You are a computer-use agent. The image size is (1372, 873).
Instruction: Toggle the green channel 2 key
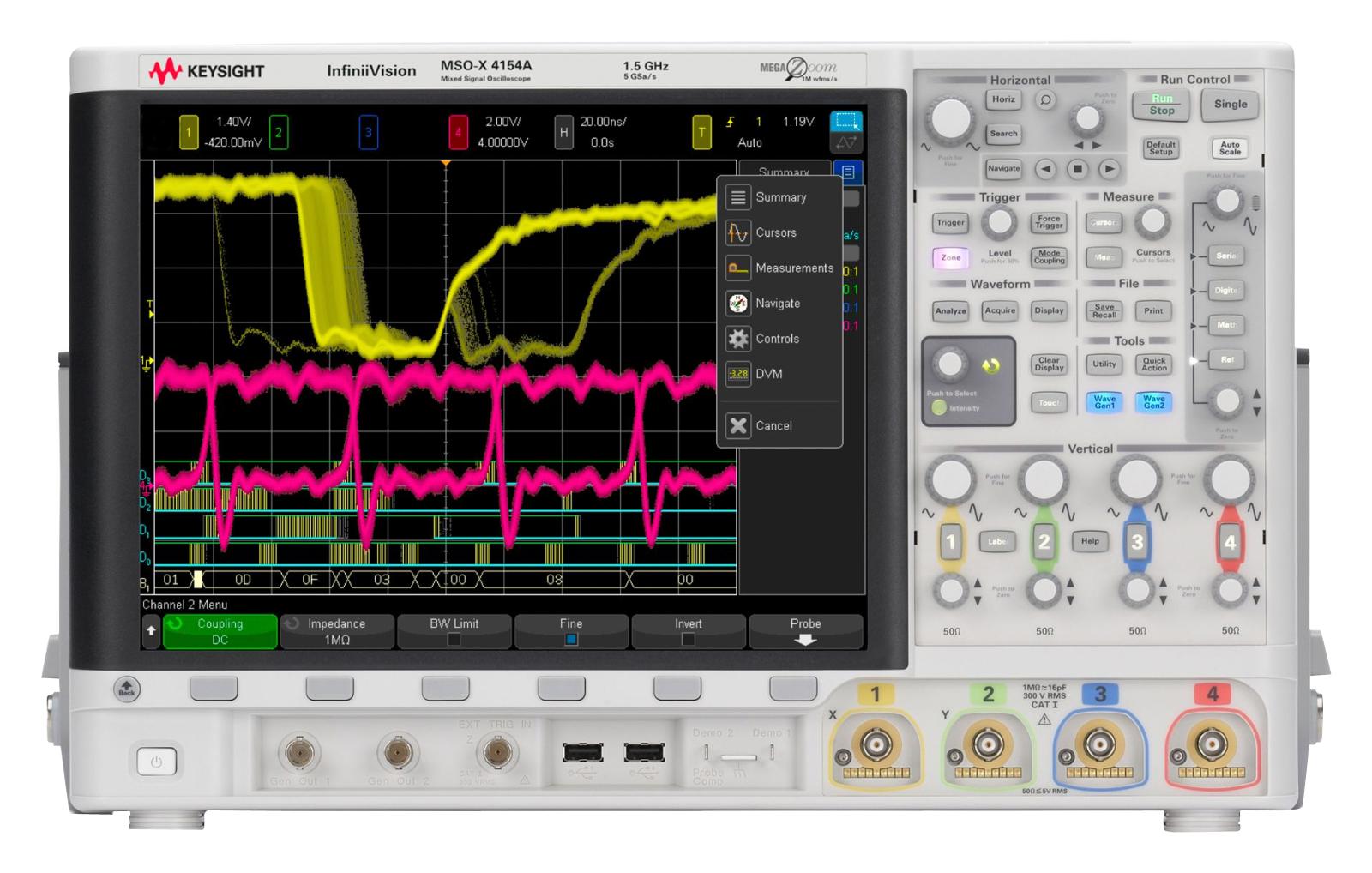click(1044, 541)
